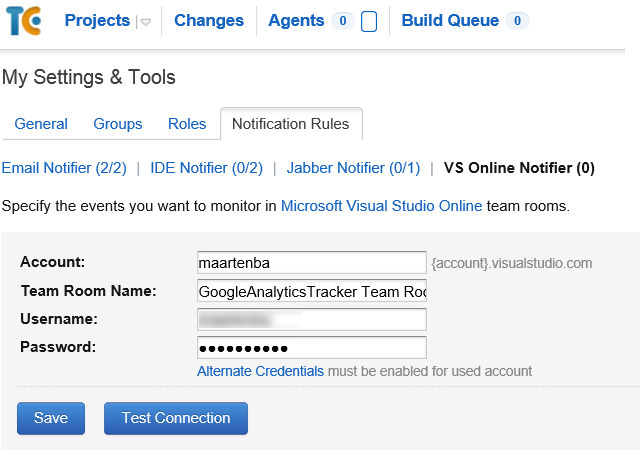Follow the Microsoft Visual Studio Online link
The image size is (640, 450).
382,206
